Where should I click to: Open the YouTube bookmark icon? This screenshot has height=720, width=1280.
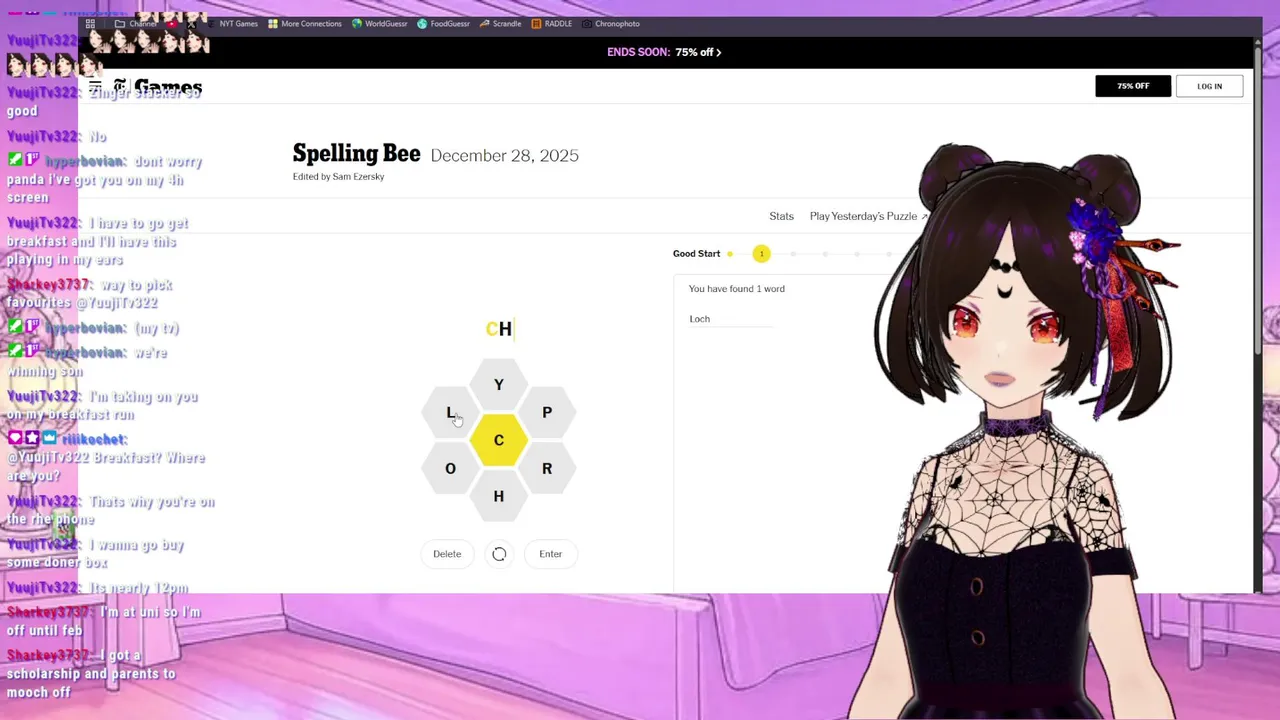[x=172, y=23]
